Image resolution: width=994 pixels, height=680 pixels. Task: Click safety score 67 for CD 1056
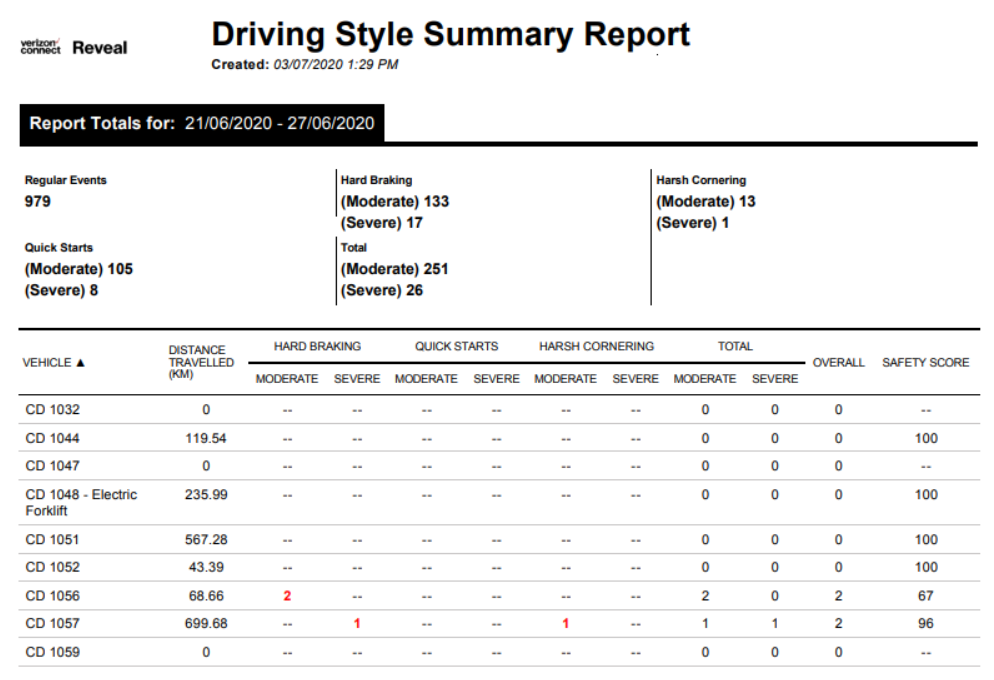pos(926,596)
